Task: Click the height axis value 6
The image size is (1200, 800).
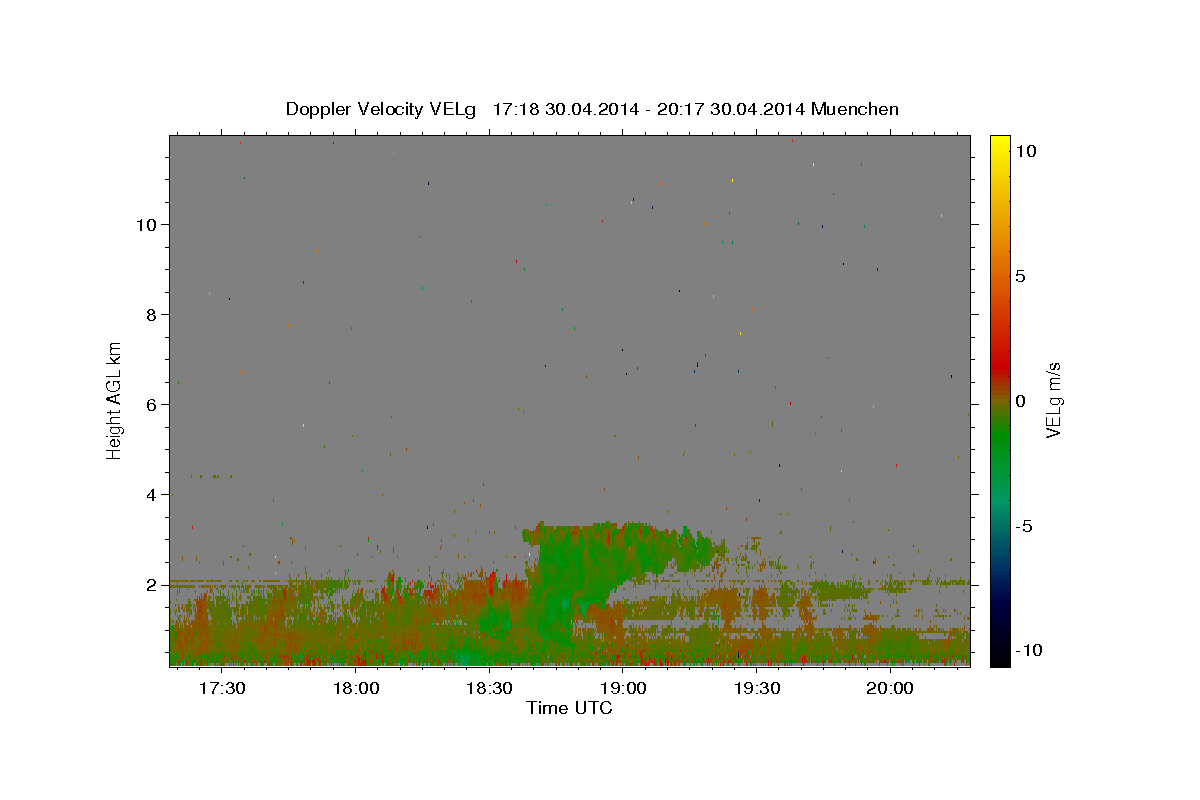Action: coord(152,405)
